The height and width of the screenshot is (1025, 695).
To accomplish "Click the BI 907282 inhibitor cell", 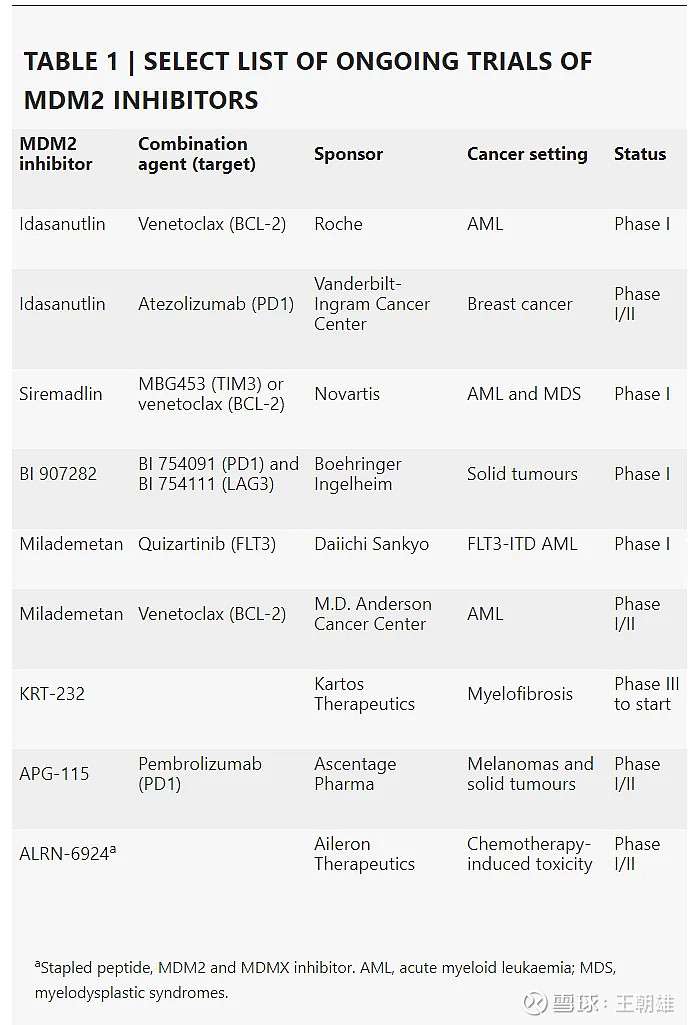I will coord(58,474).
